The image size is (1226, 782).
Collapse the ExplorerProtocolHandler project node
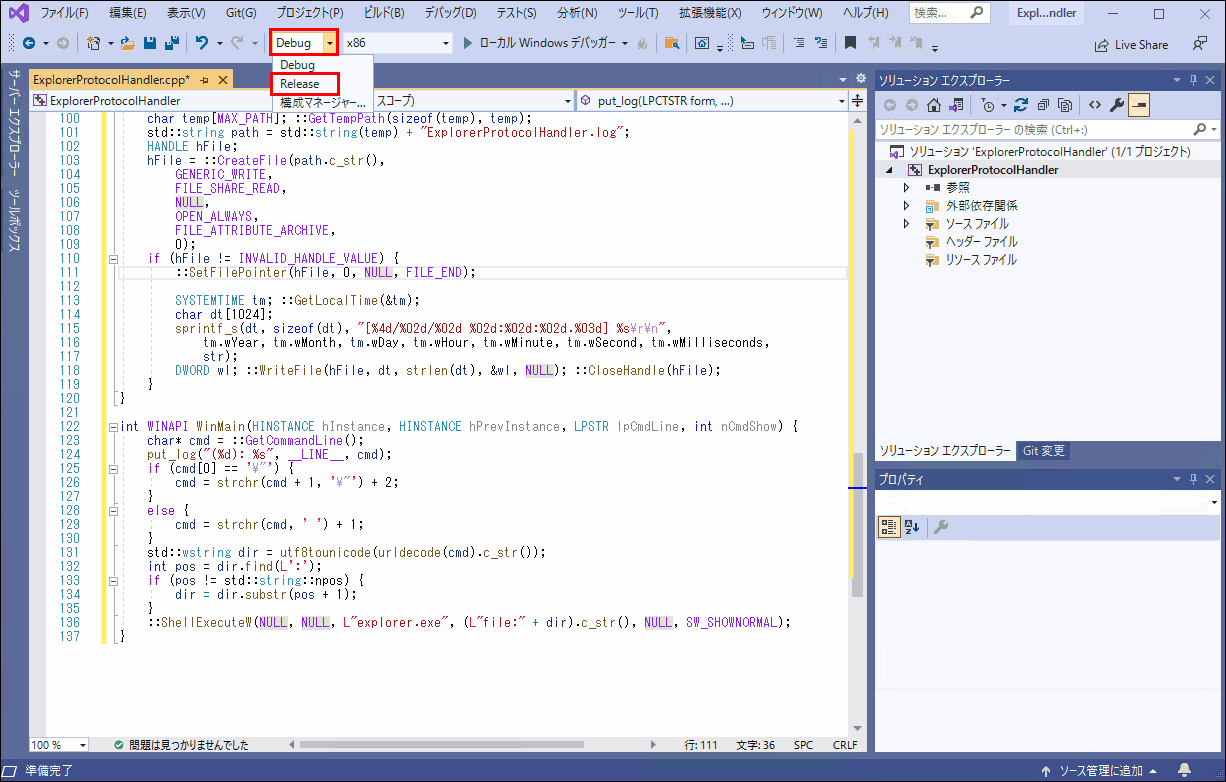pos(888,170)
